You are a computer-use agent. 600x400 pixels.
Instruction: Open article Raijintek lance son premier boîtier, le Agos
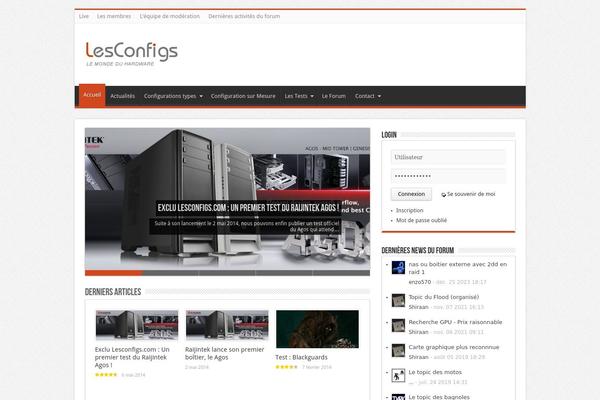(225, 353)
